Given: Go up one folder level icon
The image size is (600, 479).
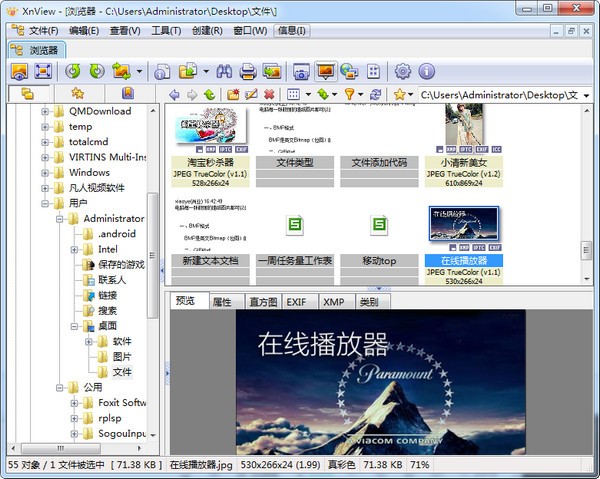Looking at the screenshot, I should 209,94.
